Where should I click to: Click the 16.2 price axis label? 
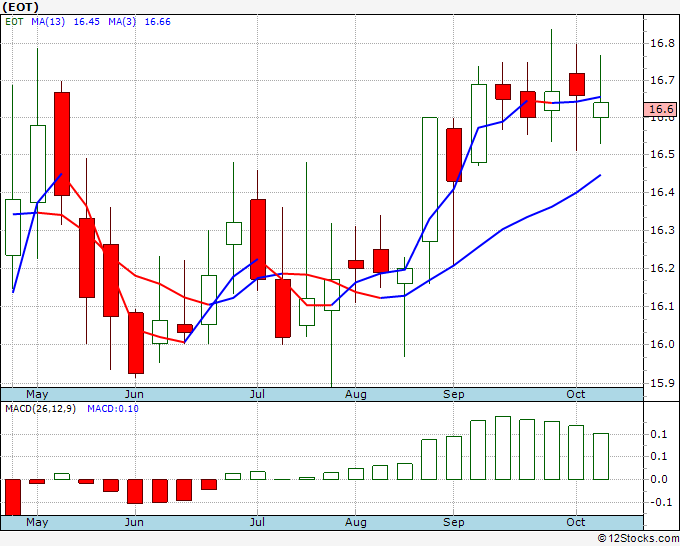coord(662,268)
